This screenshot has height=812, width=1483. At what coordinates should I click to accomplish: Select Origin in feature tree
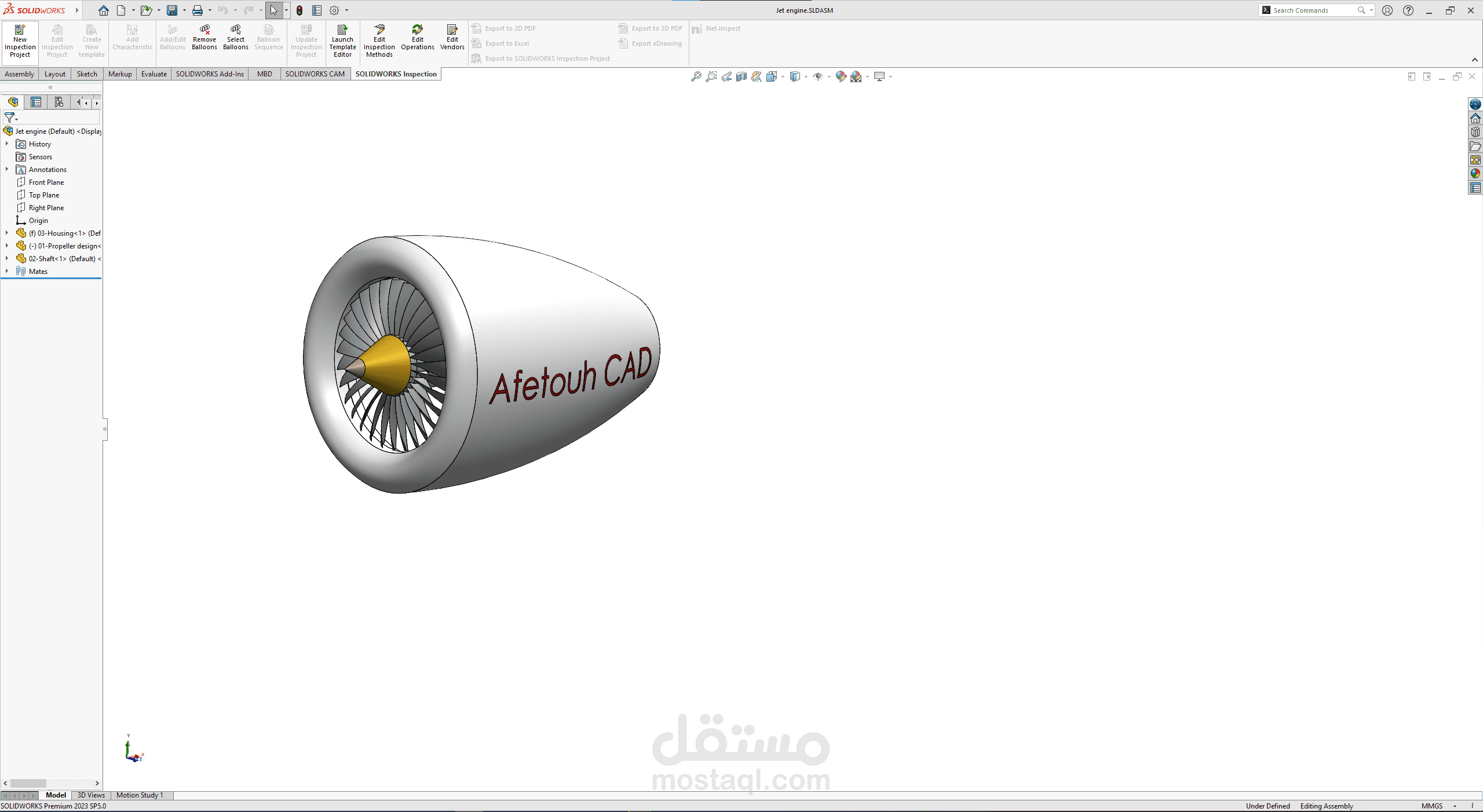click(38, 220)
